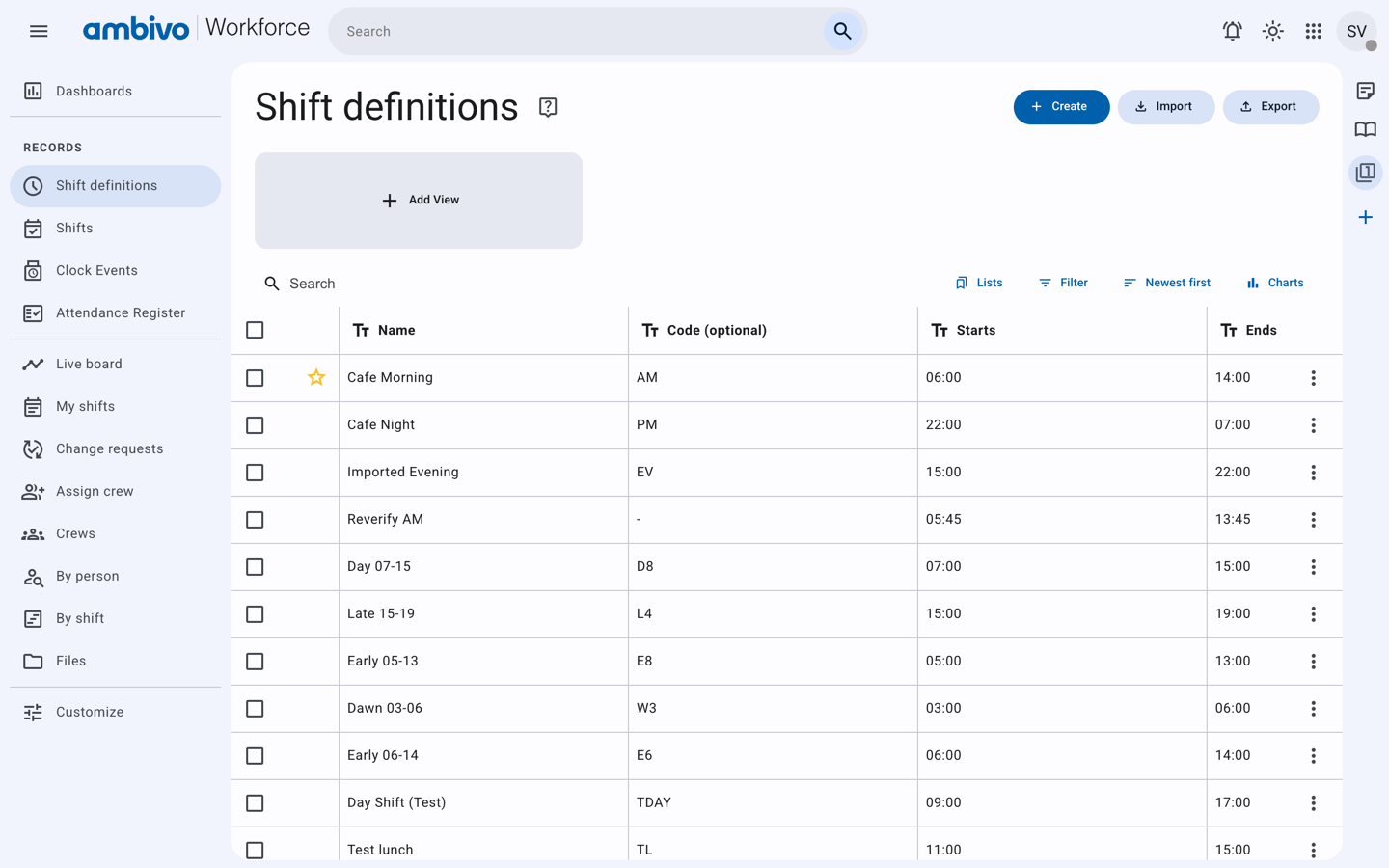Go to Shifts in the sidebar
This screenshot has width=1389, height=868.
click(x=116, y=229)
